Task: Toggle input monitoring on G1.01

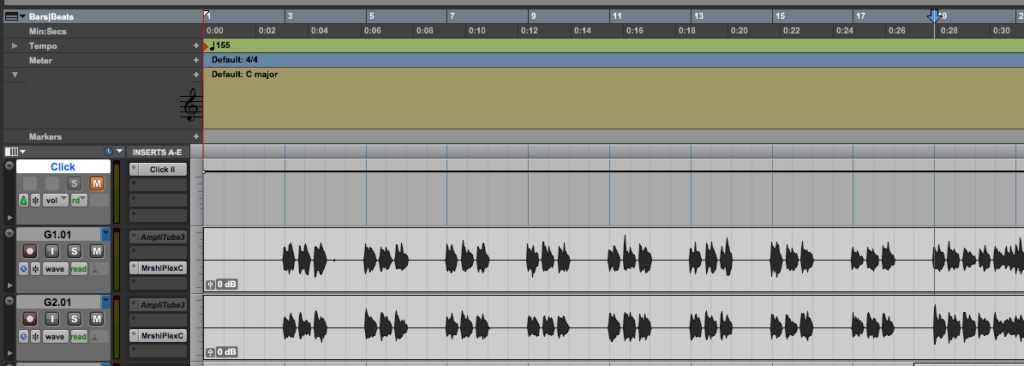Action: click(x=53, y=251)
